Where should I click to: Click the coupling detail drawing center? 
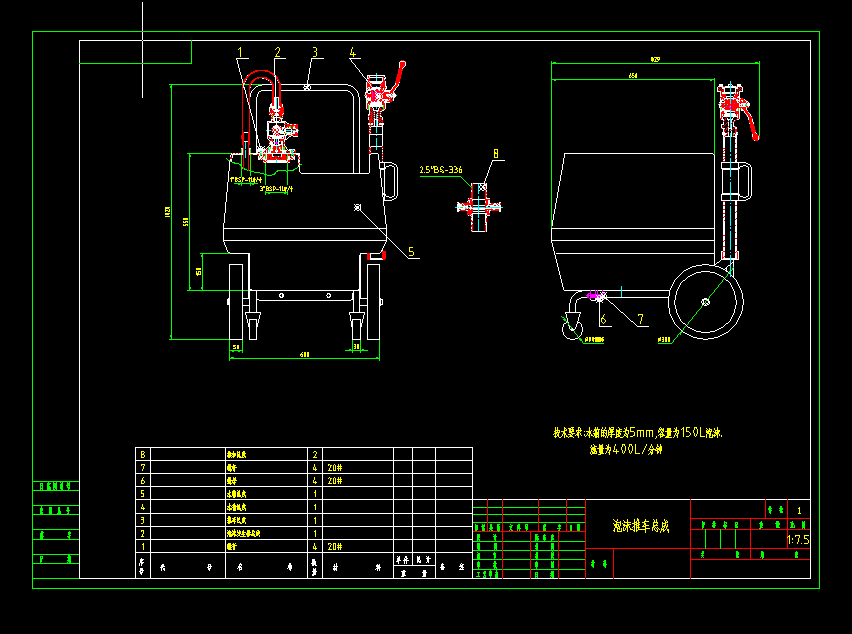coord(479,206)
